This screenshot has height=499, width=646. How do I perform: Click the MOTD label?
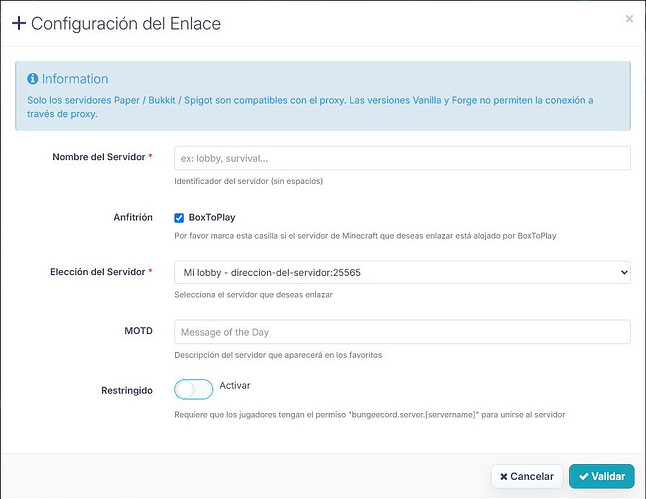[x=138, y=331]
